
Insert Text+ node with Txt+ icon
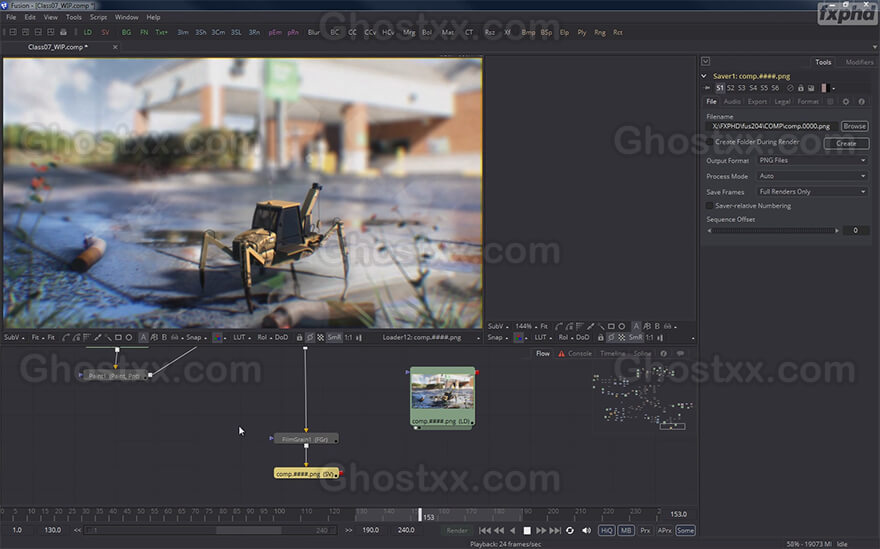(162, 33)
